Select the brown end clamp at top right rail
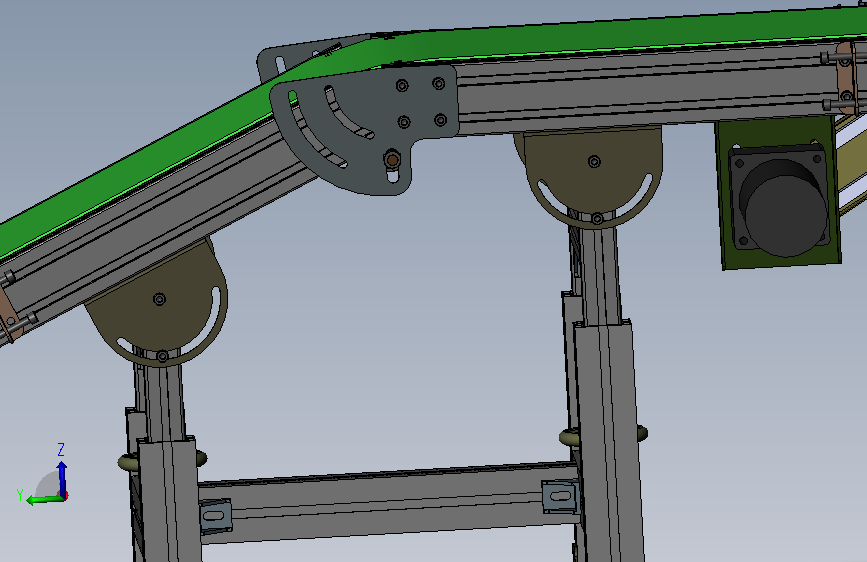Viewport: 867px width, 562px height. point(846,77)
